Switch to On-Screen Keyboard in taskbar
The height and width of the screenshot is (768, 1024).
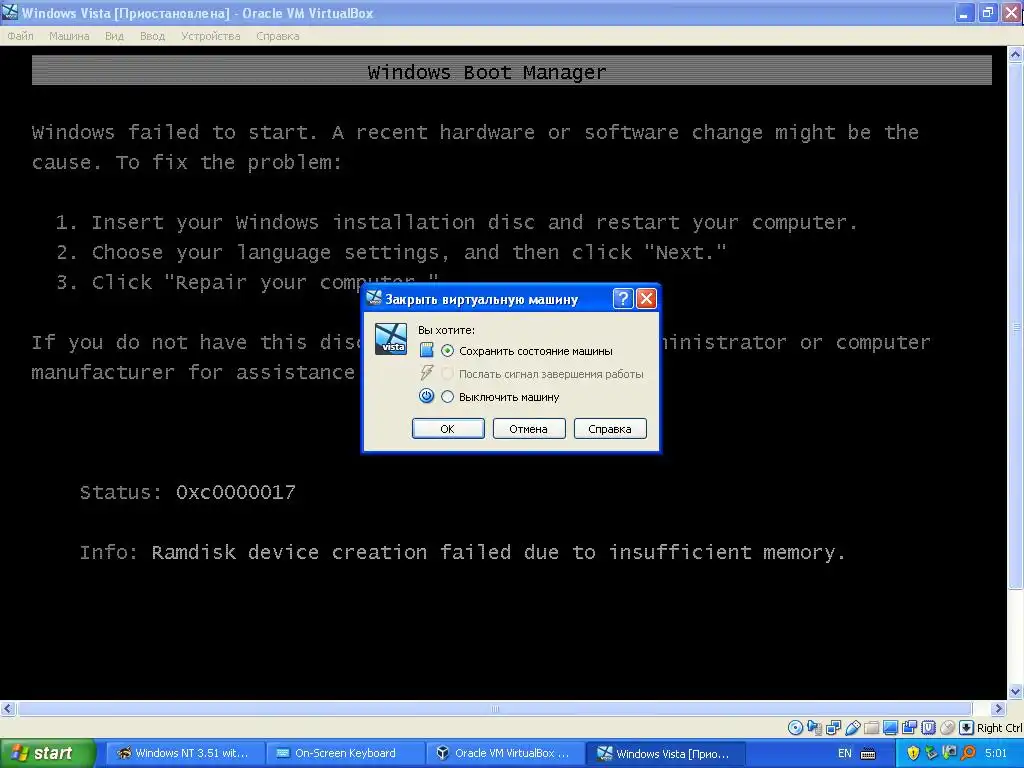[x=345, y=753]
